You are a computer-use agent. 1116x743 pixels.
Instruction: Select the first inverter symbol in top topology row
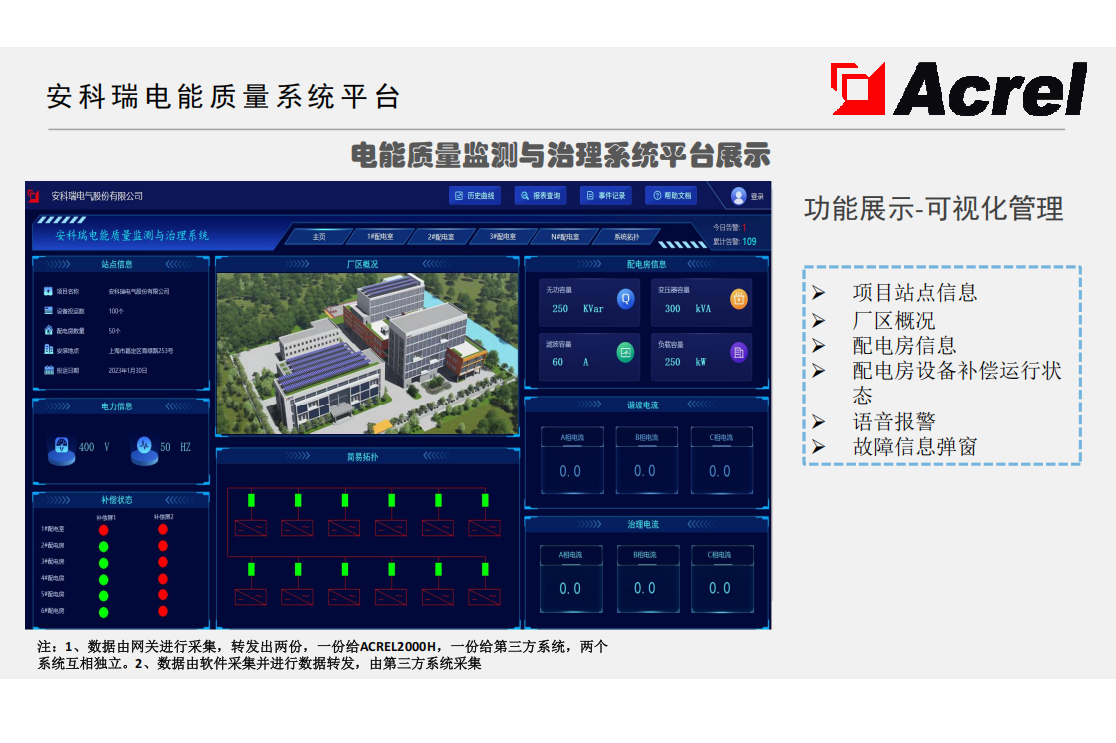pyautogui.click(x=251, y=528)
